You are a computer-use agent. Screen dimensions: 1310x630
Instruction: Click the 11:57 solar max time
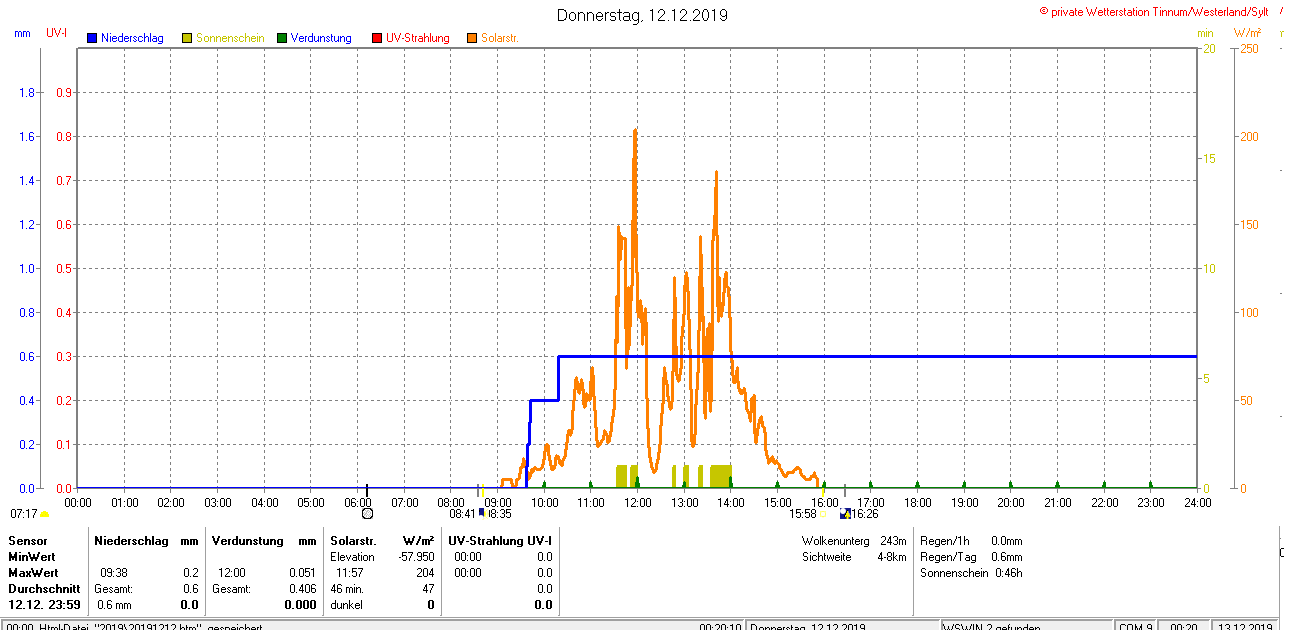[x=349, y=573]
